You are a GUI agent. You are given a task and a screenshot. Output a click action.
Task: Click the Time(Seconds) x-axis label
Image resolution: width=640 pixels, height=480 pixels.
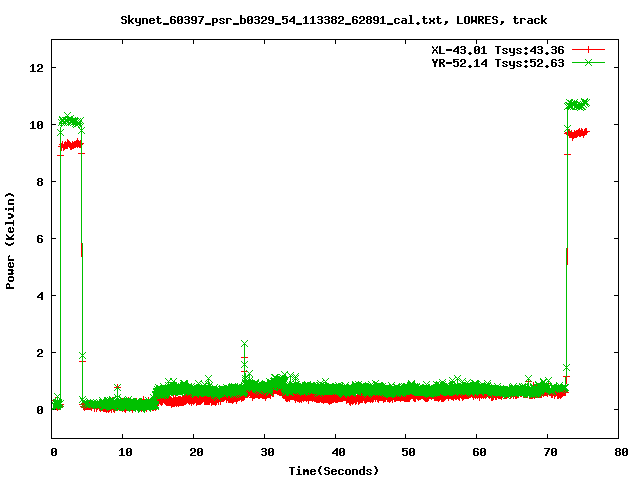point(333,471)
